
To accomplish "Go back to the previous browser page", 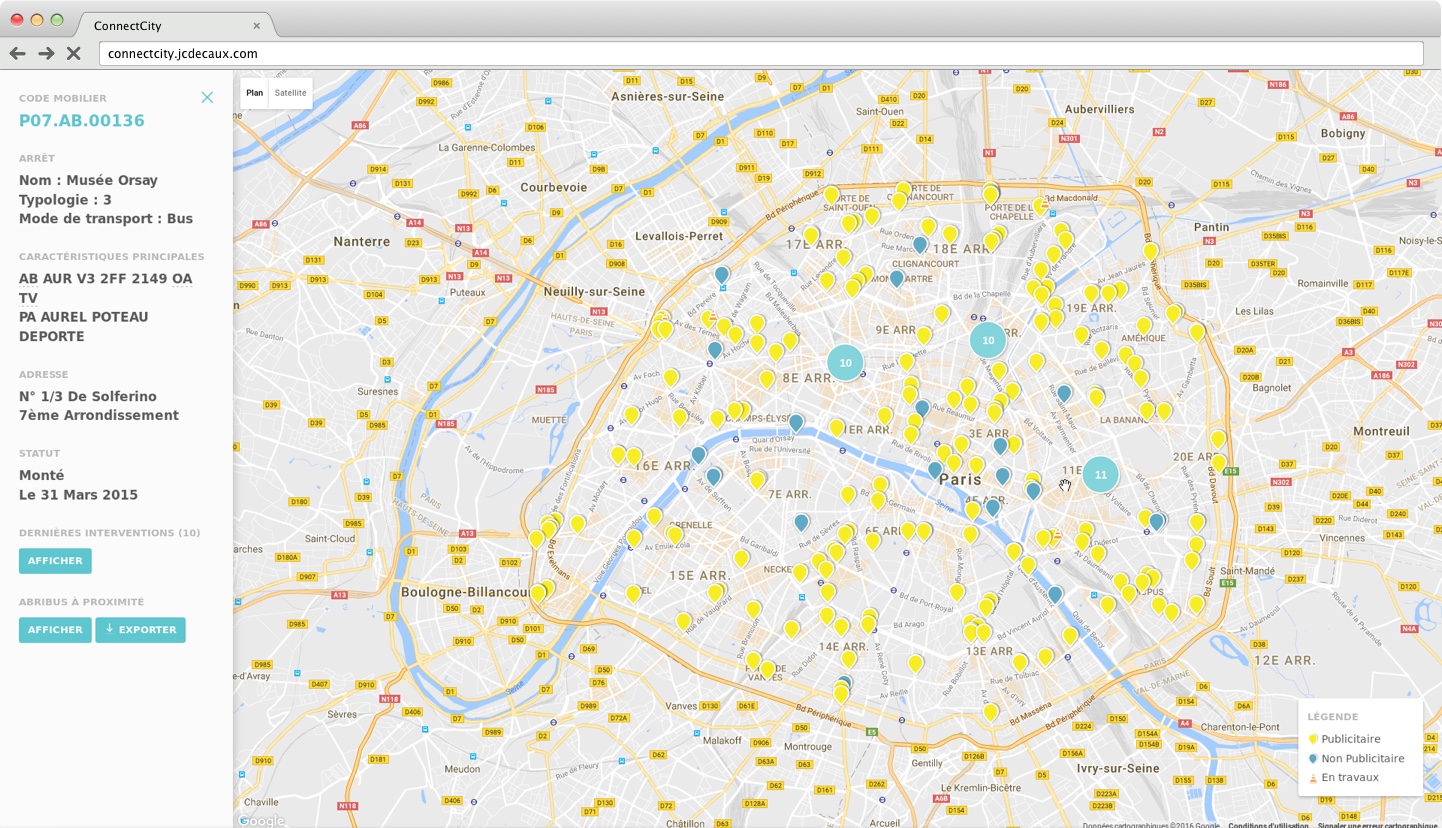I will (x=17, y=53).
